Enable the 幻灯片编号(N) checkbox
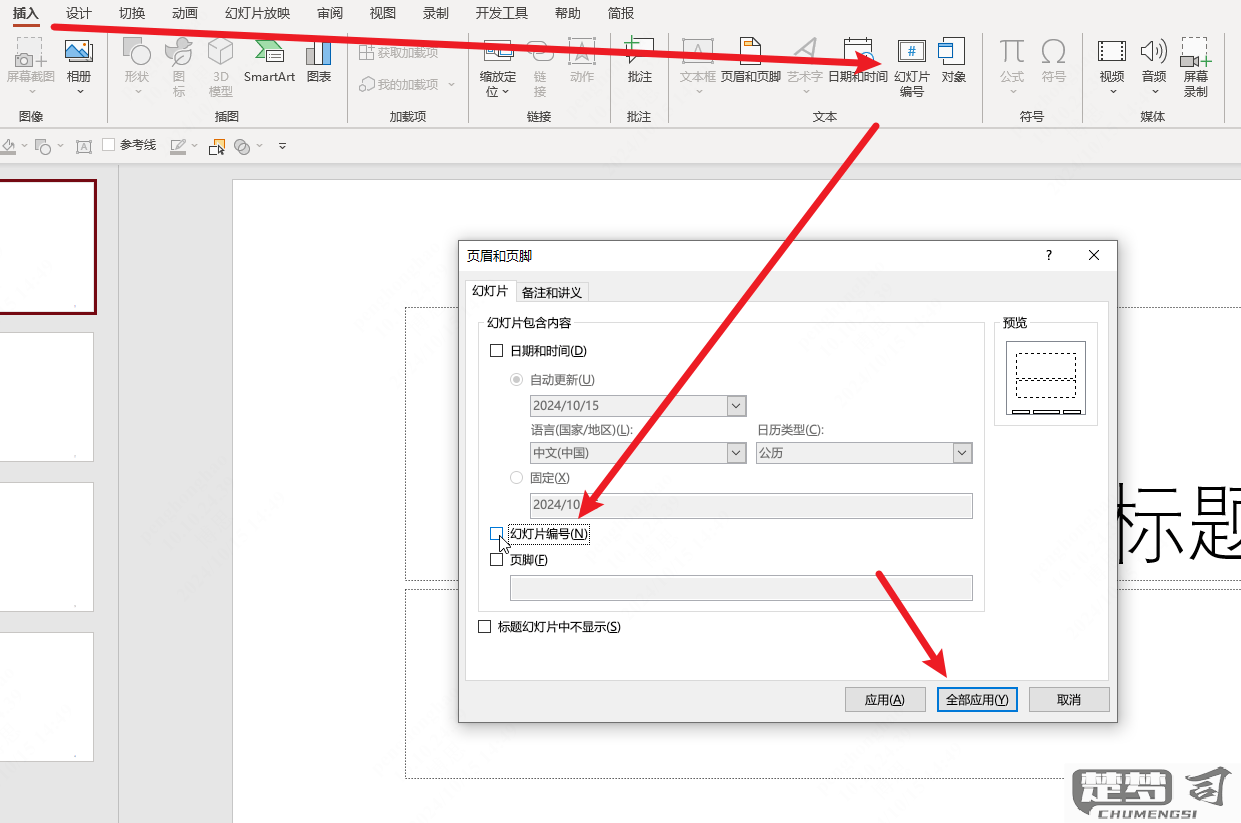This screenshot has height=823, width=1241. pos(497,534)
